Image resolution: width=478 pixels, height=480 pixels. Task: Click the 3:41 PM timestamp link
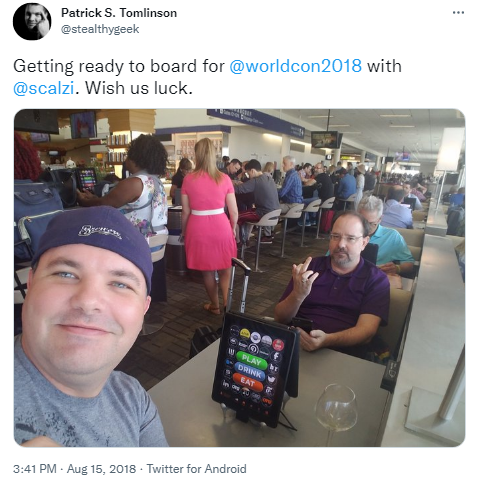(x=35, y=469)
